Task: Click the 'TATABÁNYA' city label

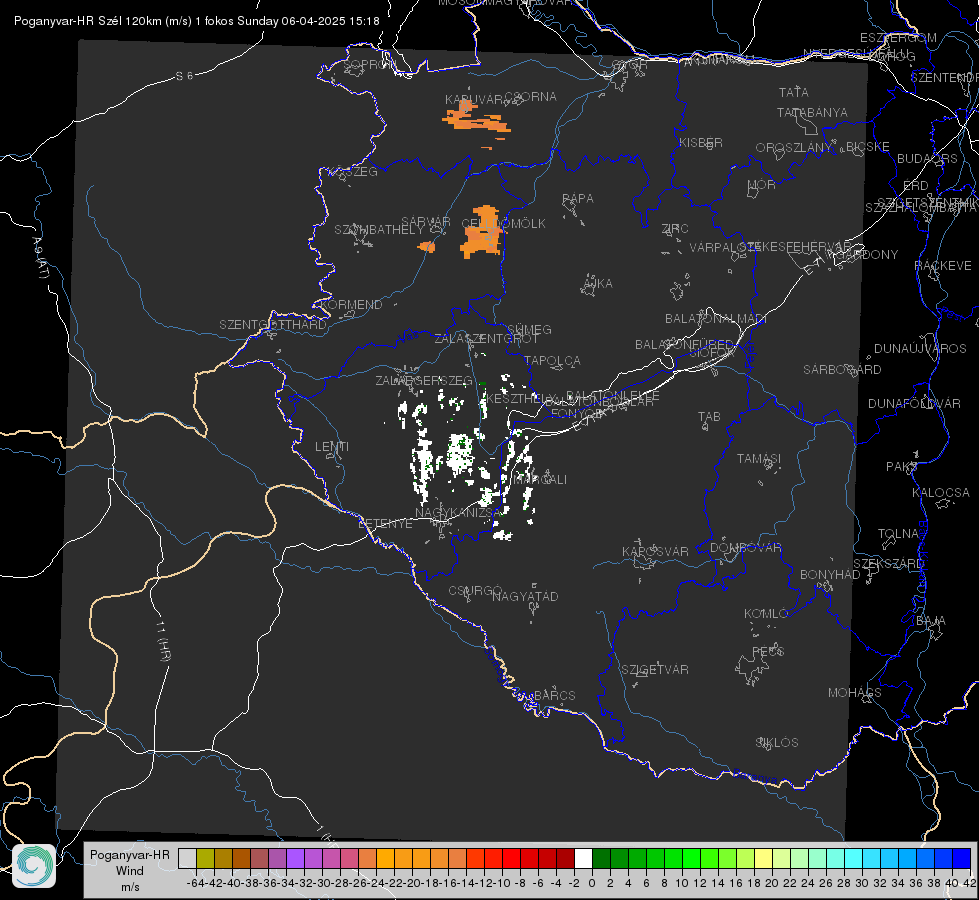Action: point(812,112)
